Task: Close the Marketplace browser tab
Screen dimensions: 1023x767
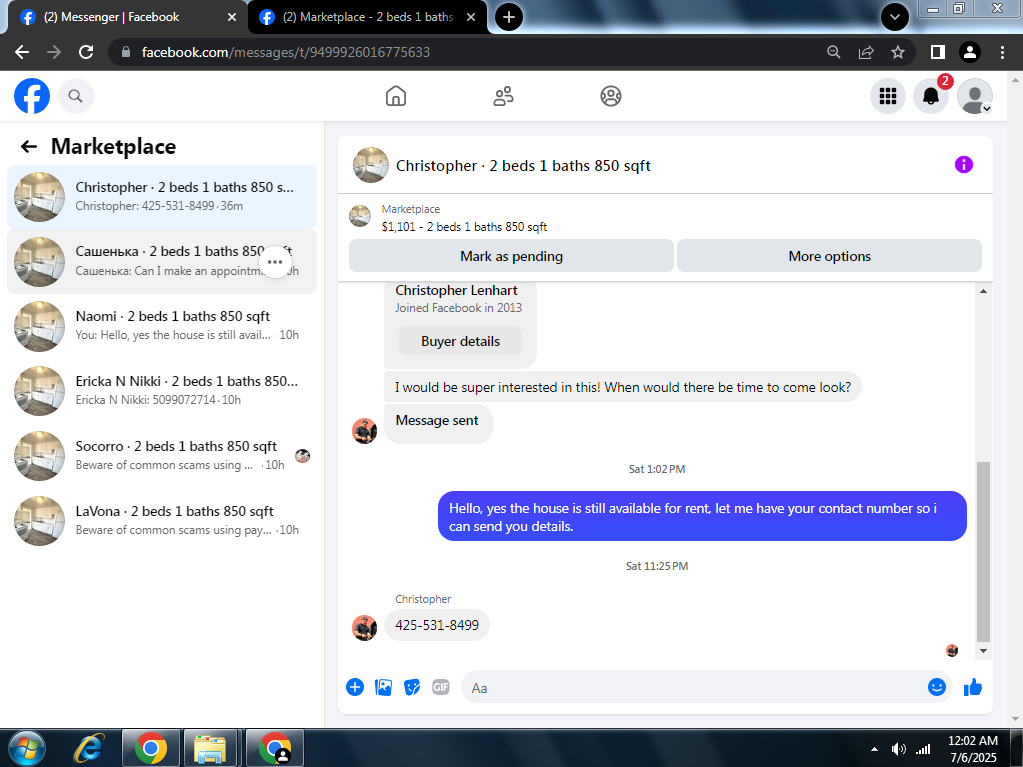Action: (x=471, y=17)
